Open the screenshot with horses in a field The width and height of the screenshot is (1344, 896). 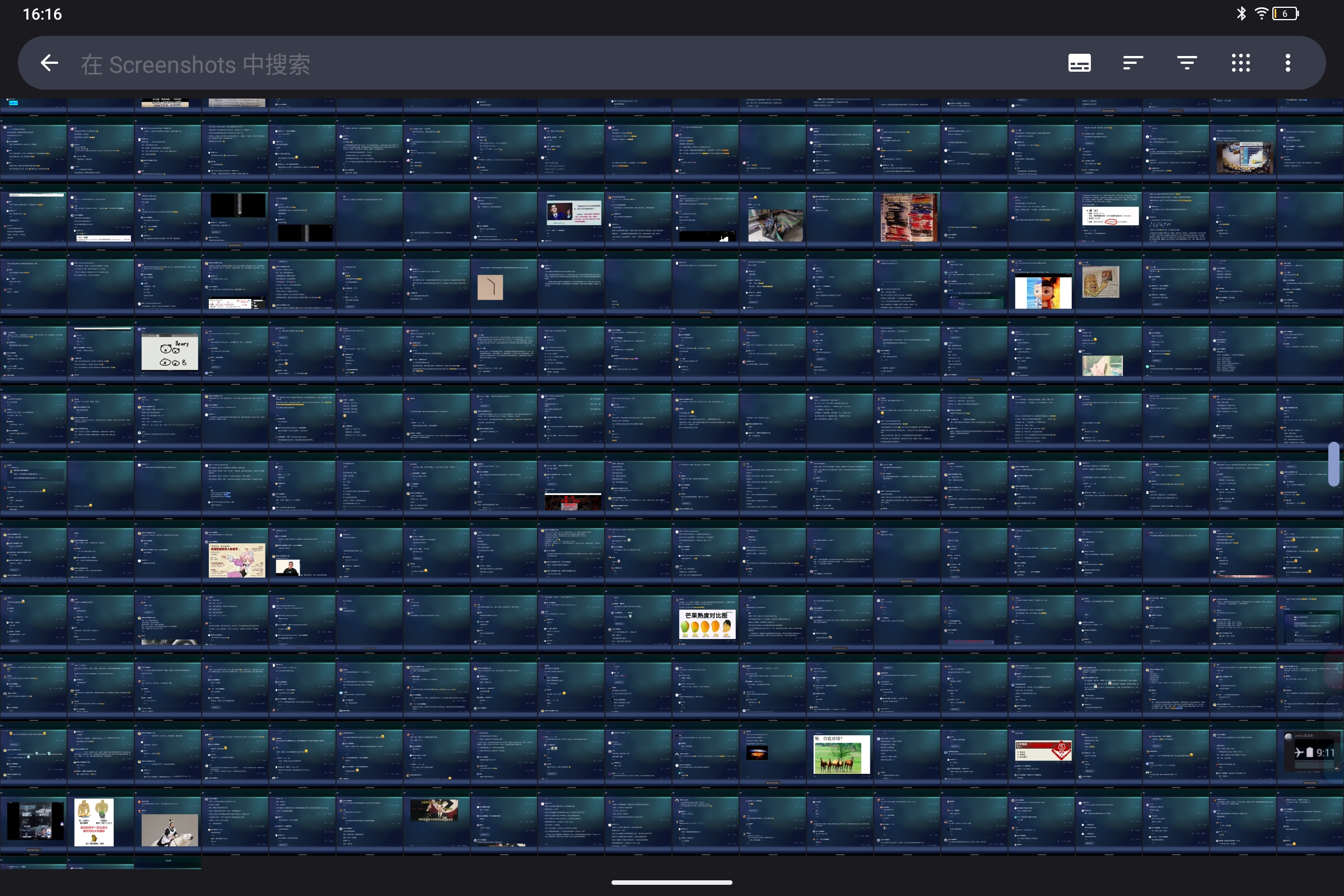840,754
